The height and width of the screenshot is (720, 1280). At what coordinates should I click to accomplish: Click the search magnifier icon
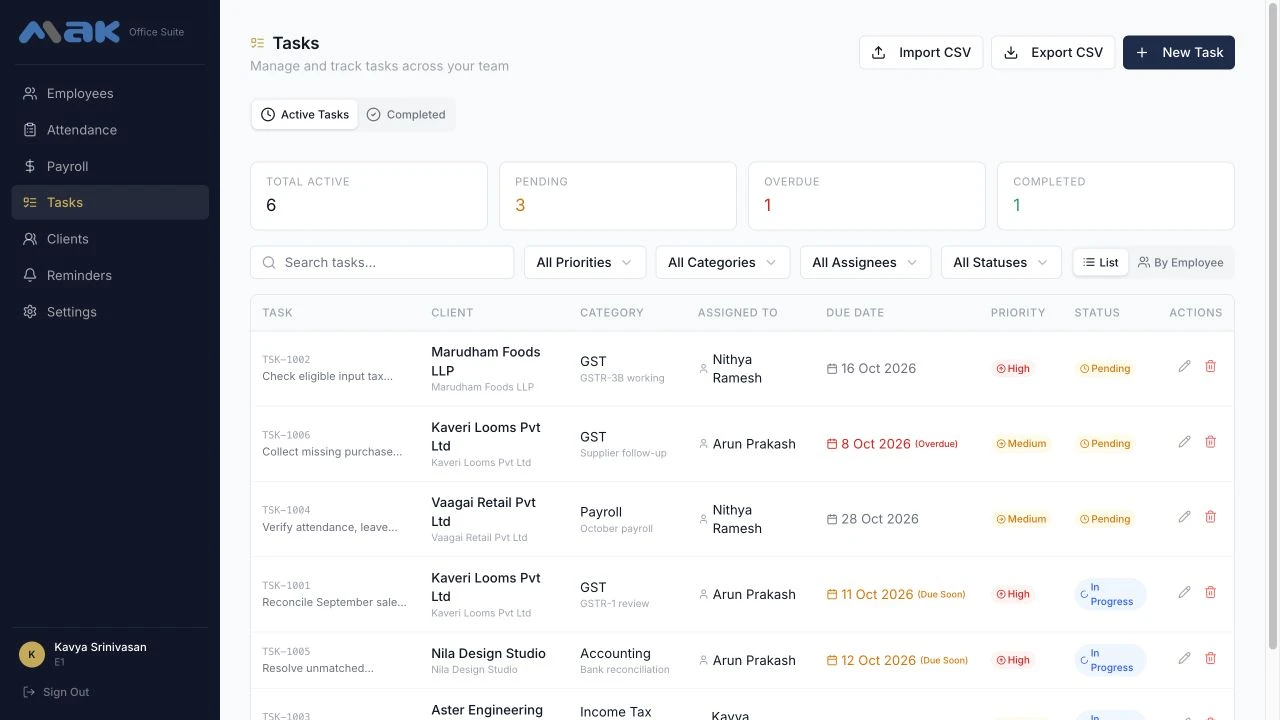[269, 263]
